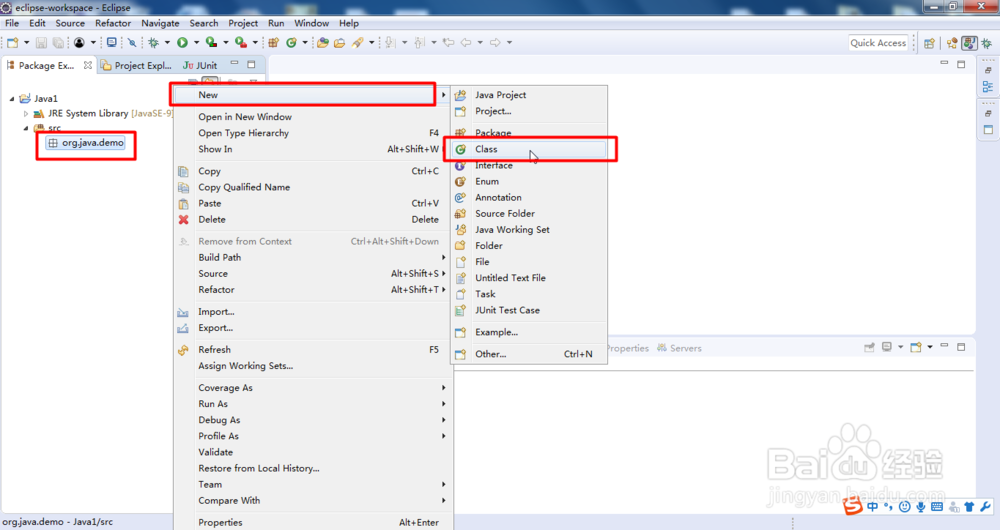Choose Delete in the context menu
This screenshot has width=1000, height=530.
click(312, 219)
